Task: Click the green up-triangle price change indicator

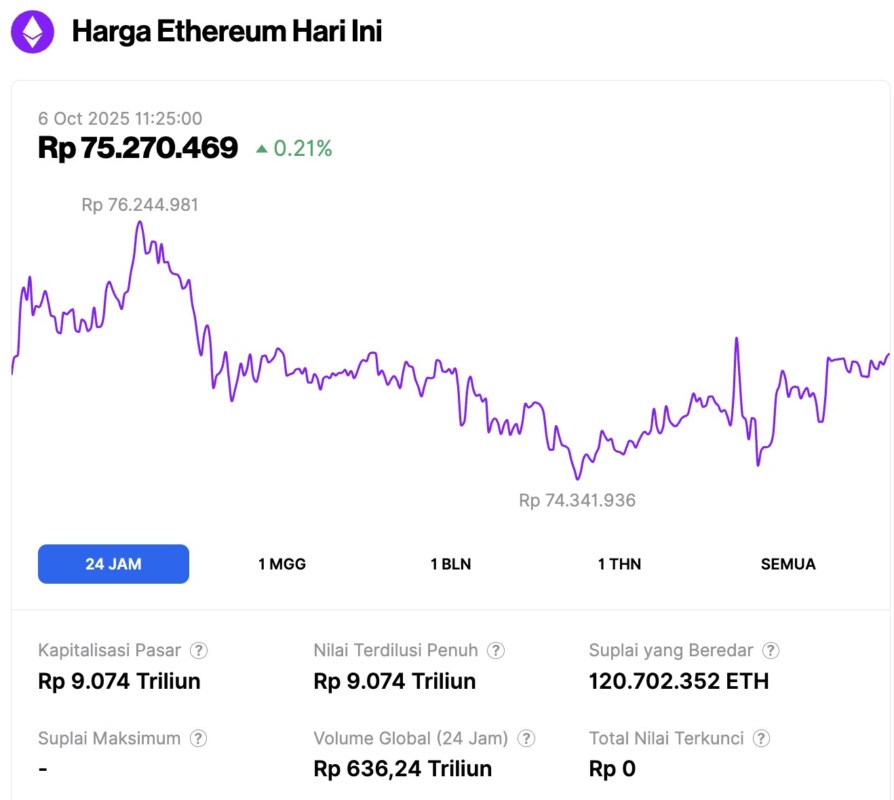Action: (x=262, y=149)
